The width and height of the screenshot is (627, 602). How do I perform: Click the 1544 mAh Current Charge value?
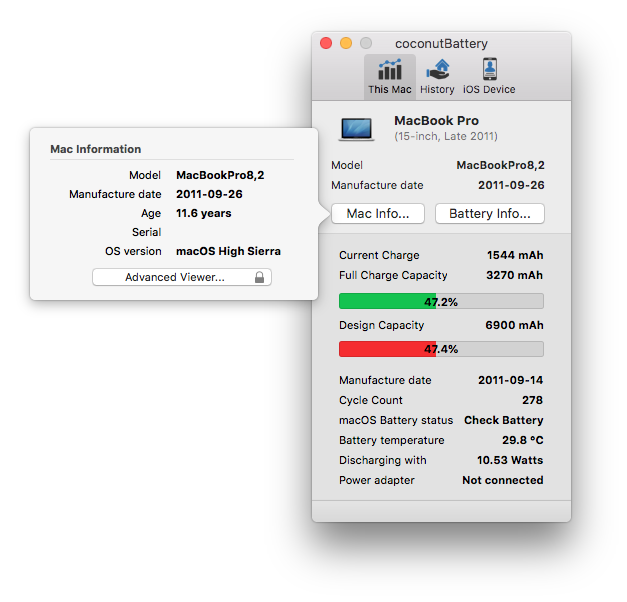[515, 255]
